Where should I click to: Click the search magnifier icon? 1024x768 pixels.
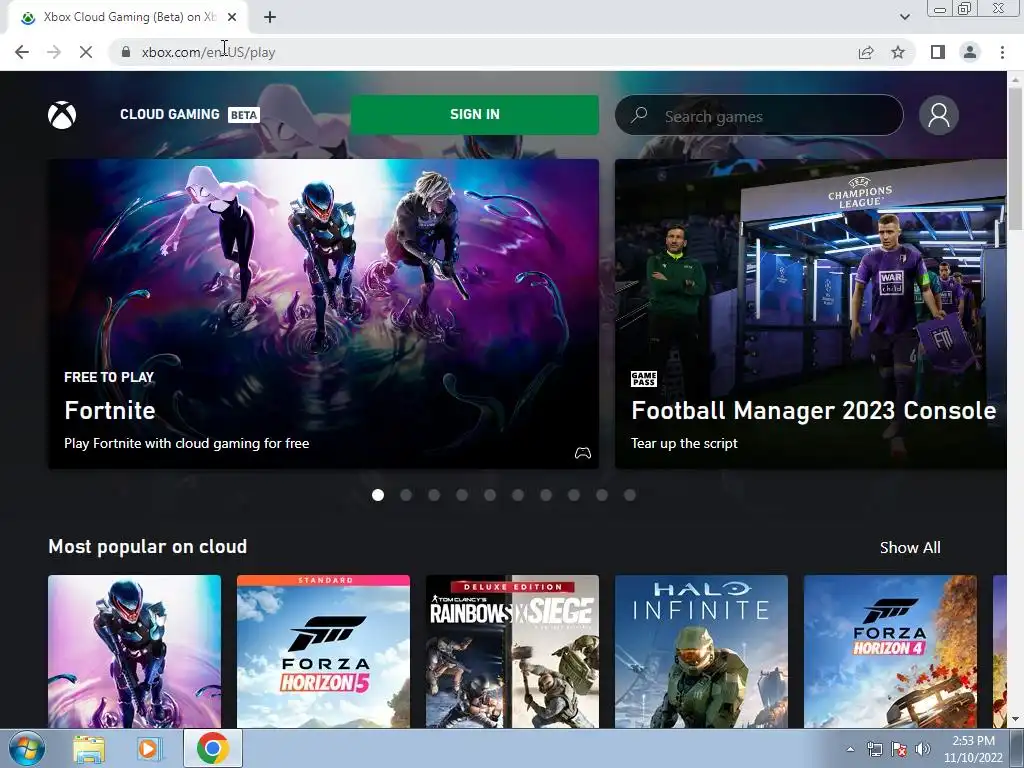[x=639, y=115]
